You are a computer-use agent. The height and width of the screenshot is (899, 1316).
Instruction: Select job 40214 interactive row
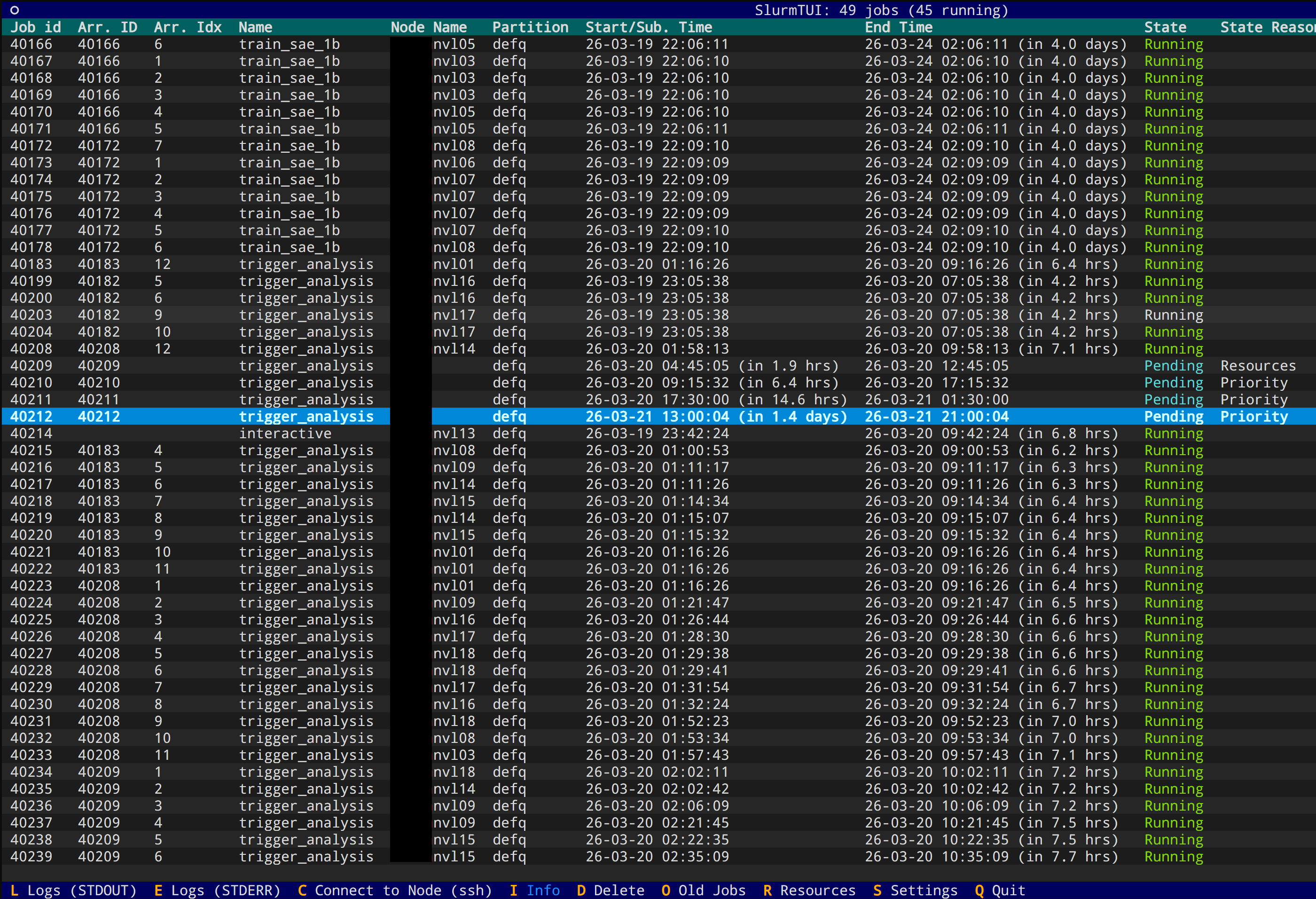point(285,434)
